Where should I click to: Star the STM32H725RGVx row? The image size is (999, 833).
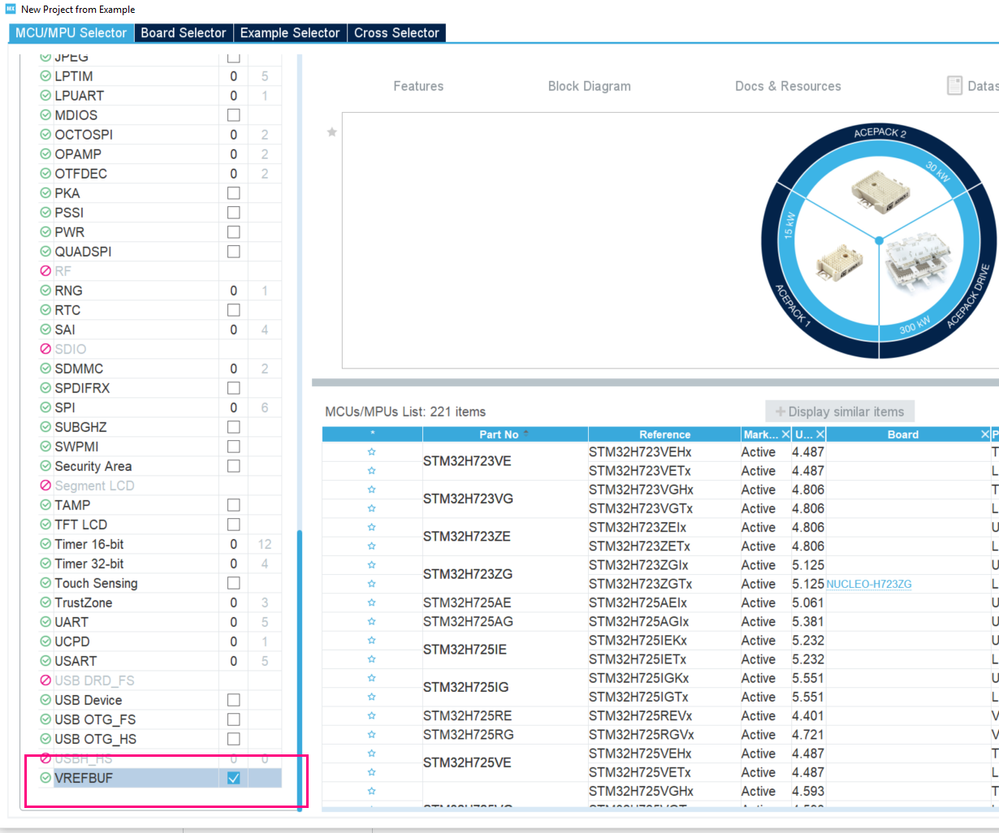point(371,734)
